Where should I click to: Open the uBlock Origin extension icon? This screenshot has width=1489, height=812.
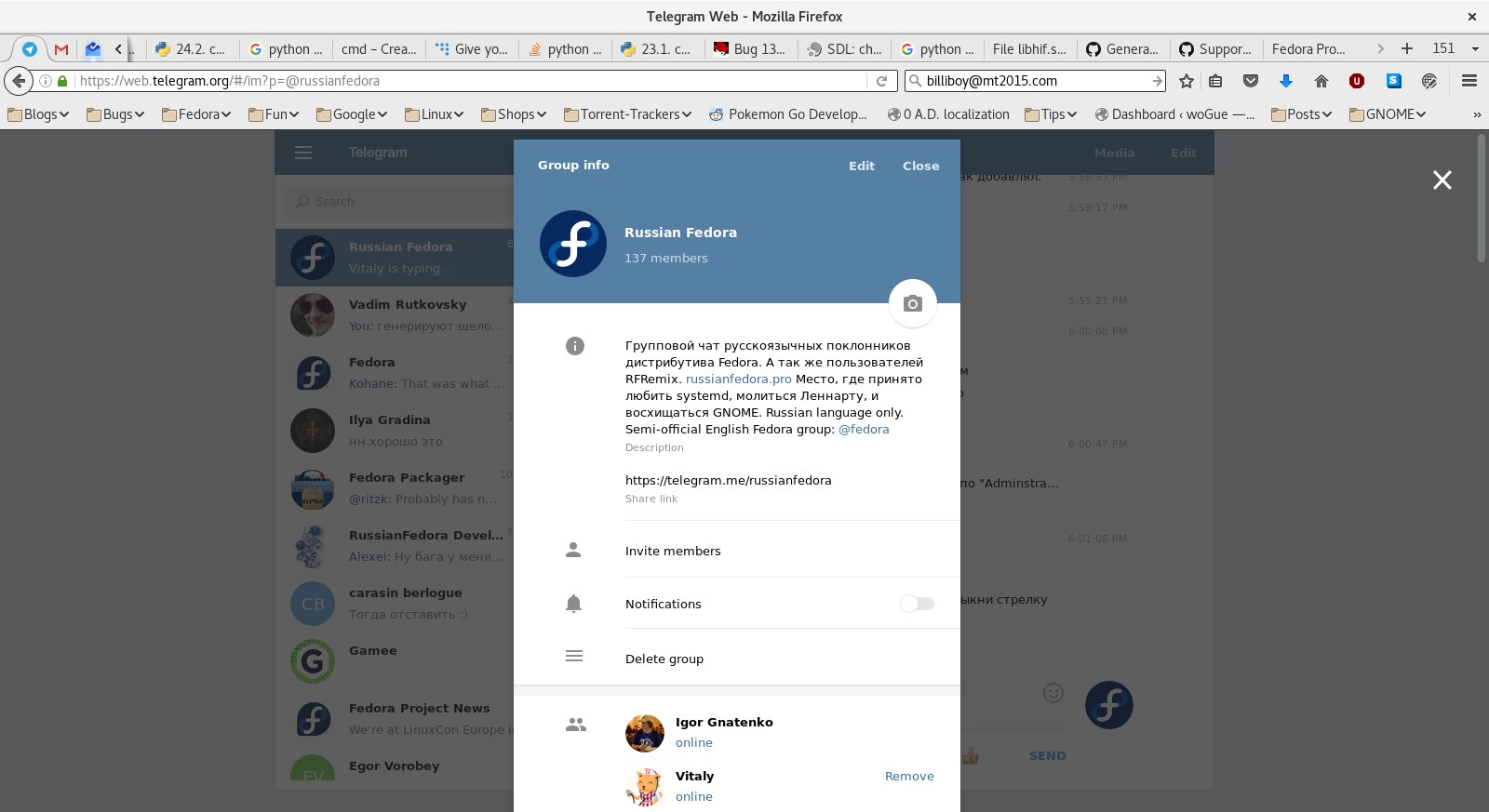point(1357,81)
